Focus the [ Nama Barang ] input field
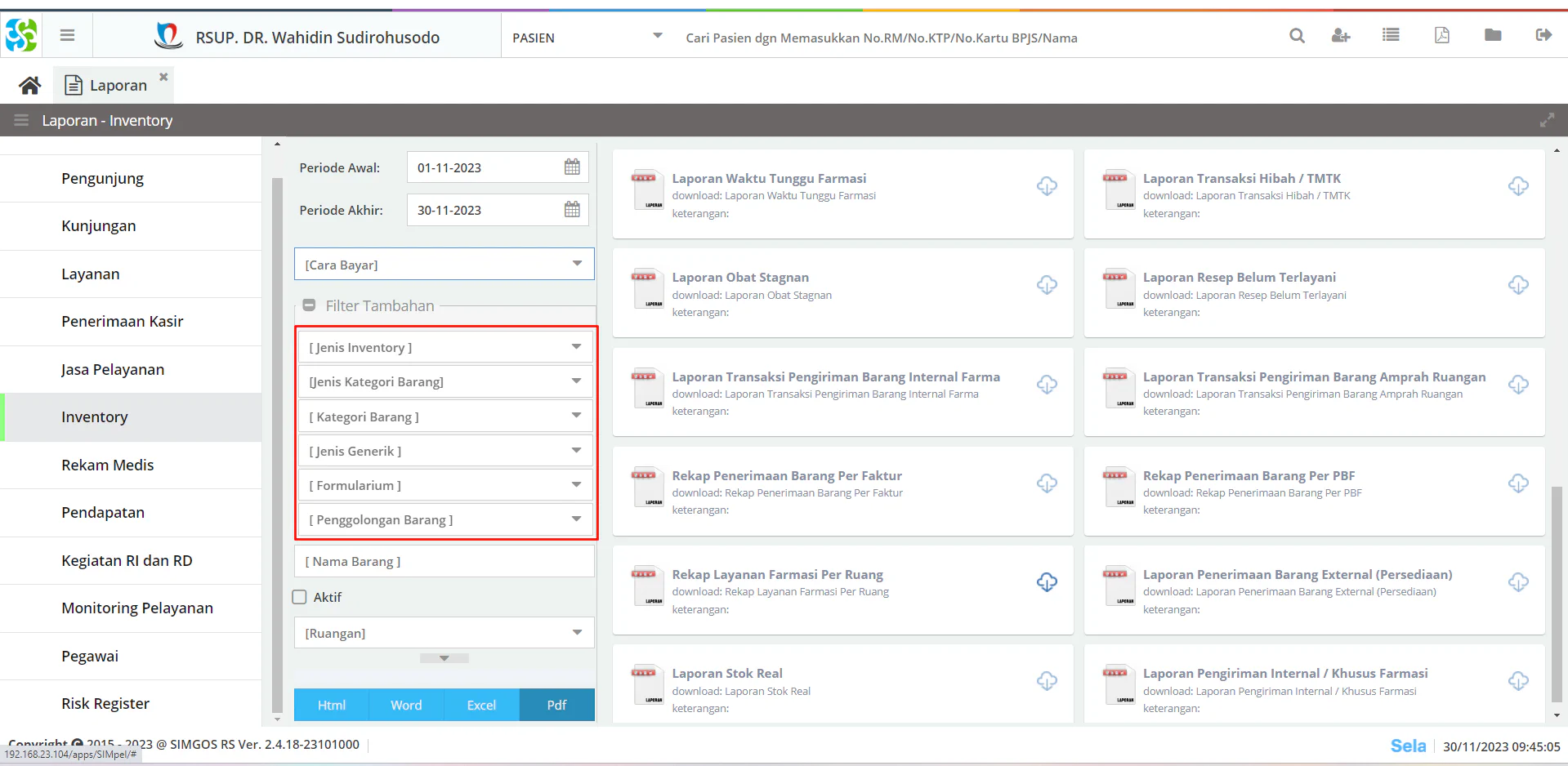The height and width of the screenshot is (766, 1568). tap(444, 562)
